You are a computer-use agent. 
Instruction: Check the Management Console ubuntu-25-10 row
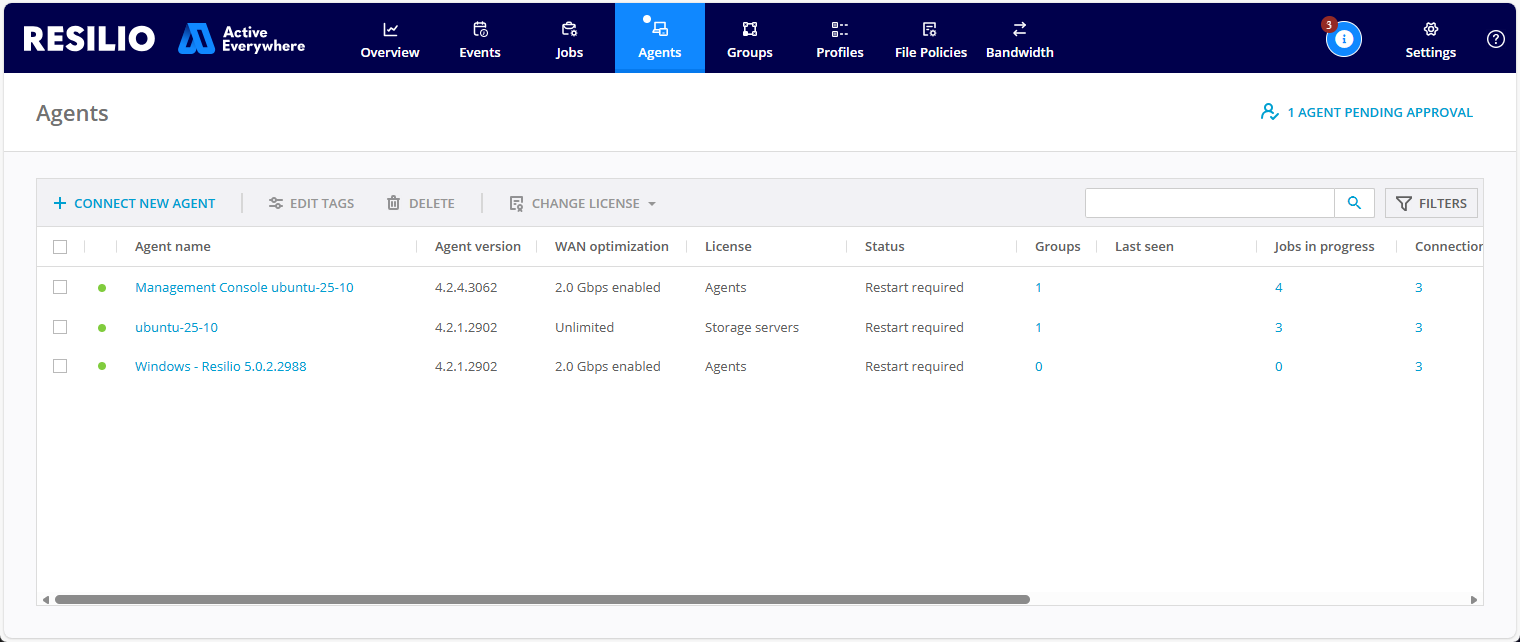pyautogui.click(x=60, y=287)
